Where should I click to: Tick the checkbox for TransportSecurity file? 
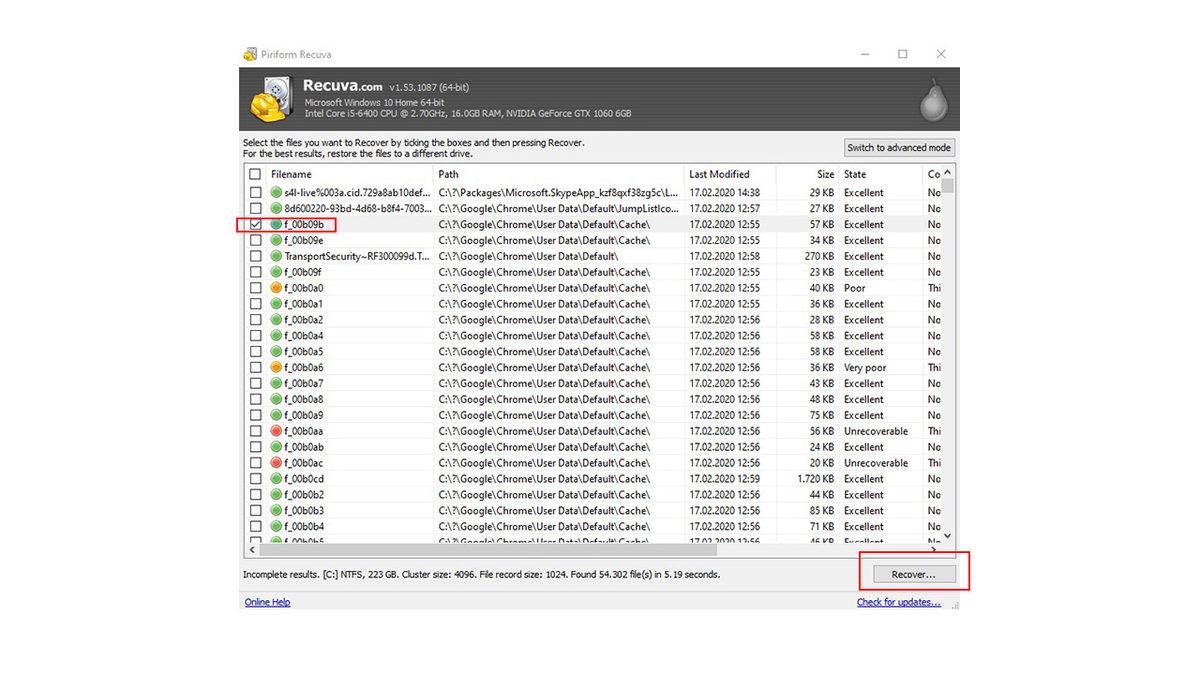point(255,256)
